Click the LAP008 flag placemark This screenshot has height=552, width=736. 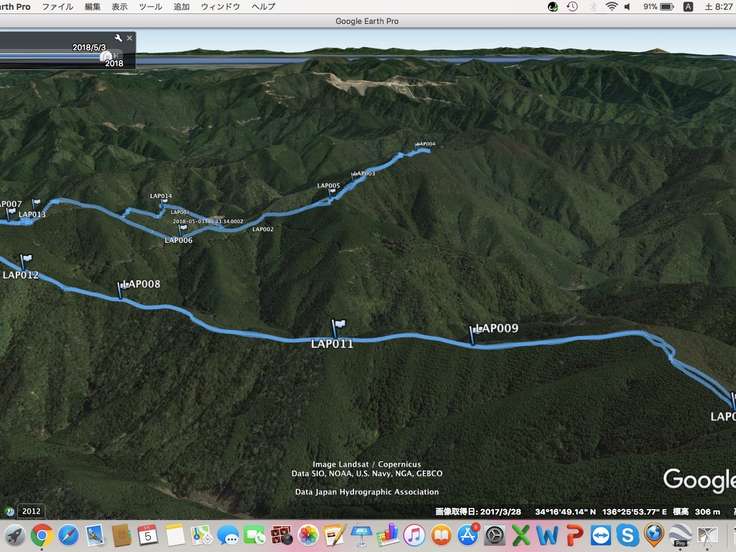(123, 288)
